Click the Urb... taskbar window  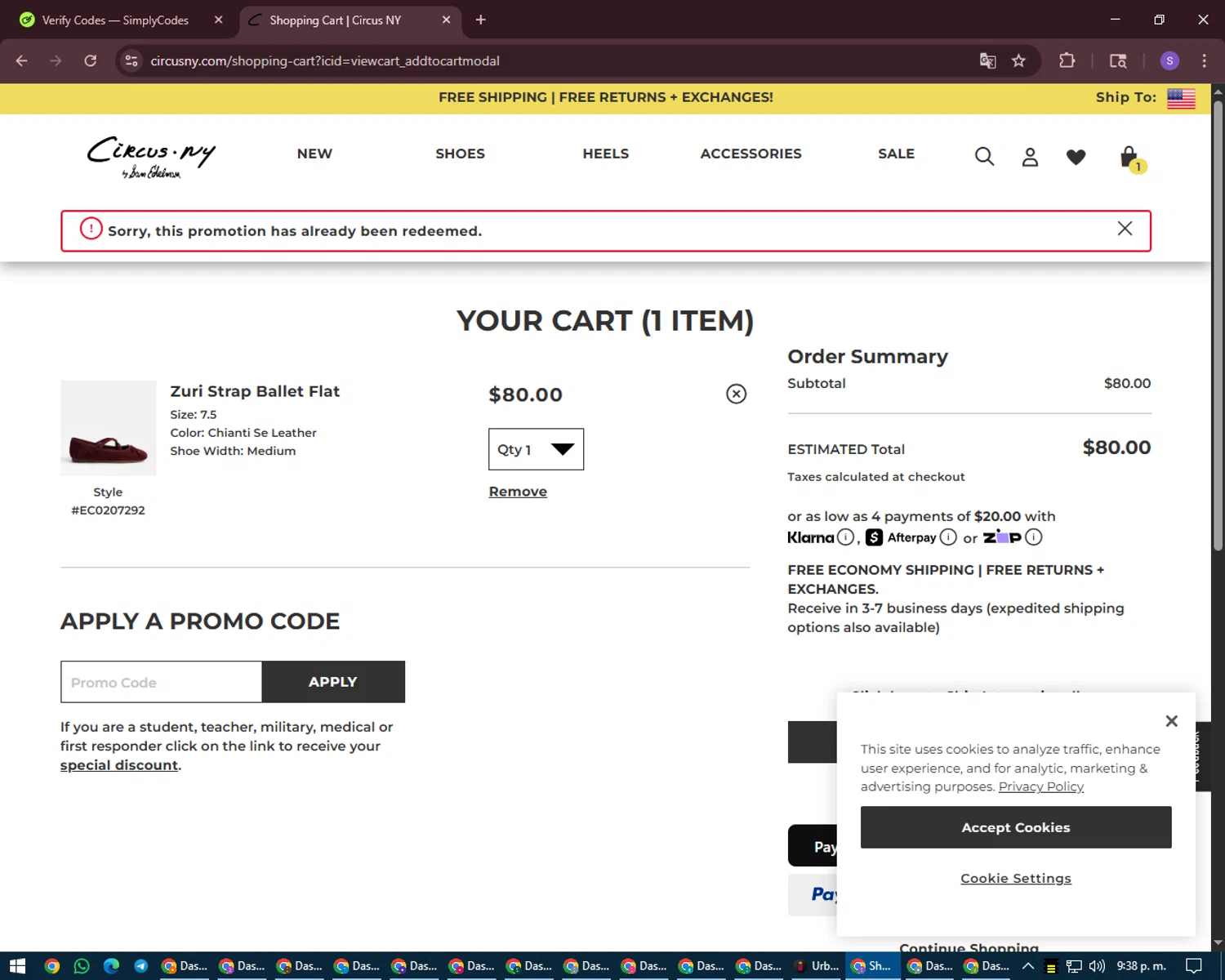tap(817, 966)
